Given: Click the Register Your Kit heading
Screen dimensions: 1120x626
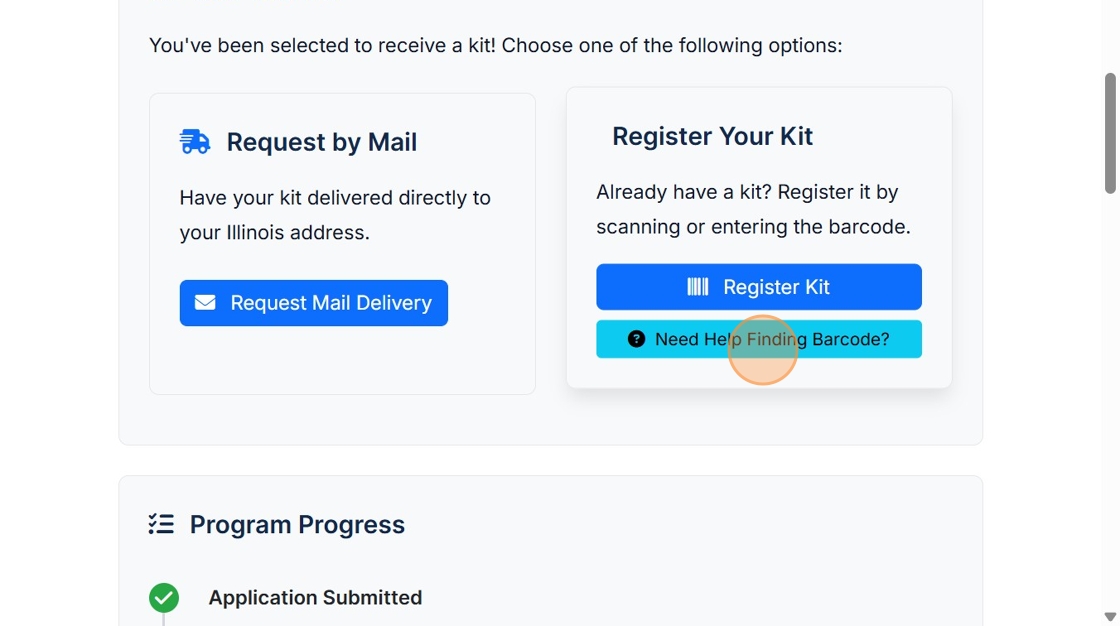Looking at the screenshot, I should click(x=712, y=136).
